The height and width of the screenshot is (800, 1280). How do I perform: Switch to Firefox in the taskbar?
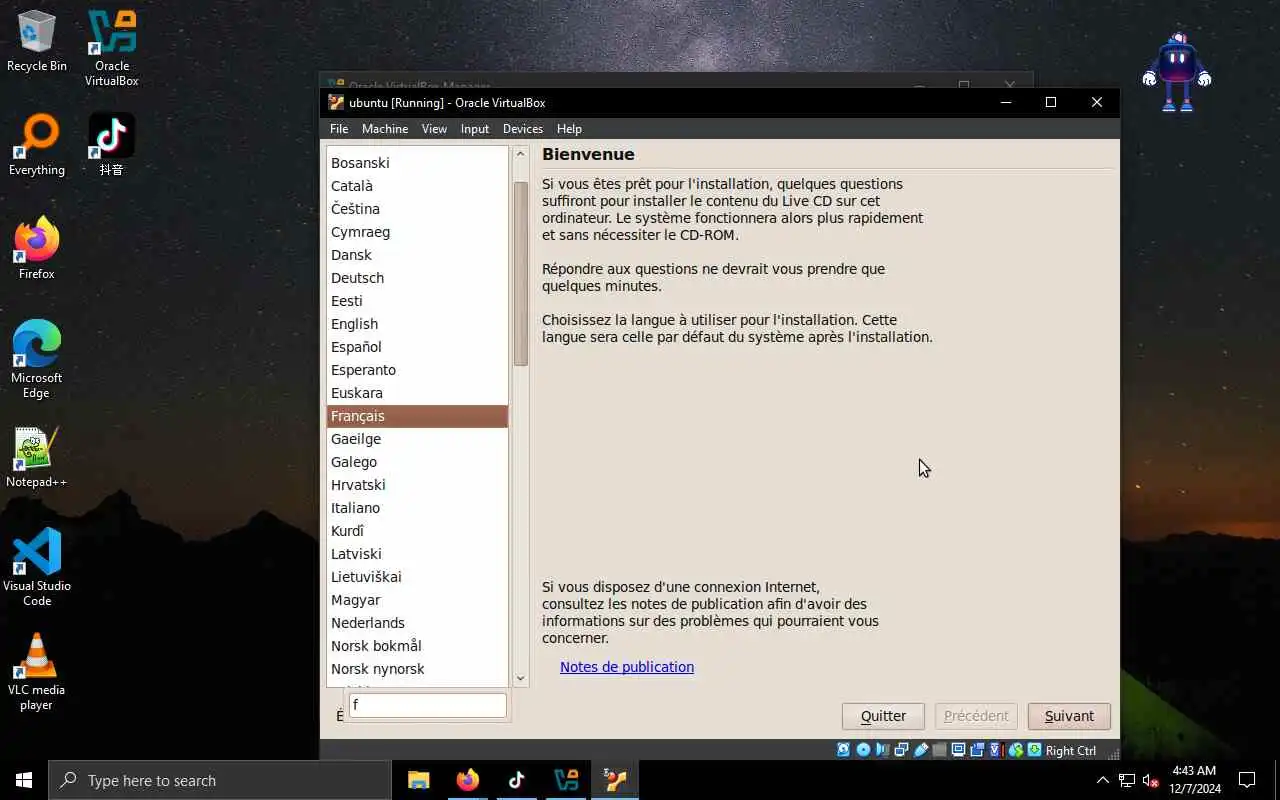[x=468, y=780]
